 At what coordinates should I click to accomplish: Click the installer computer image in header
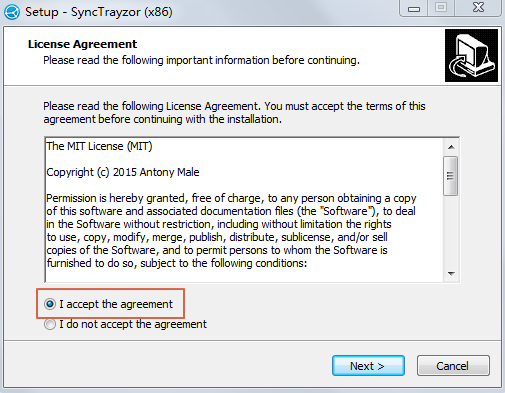click(471, 55)
